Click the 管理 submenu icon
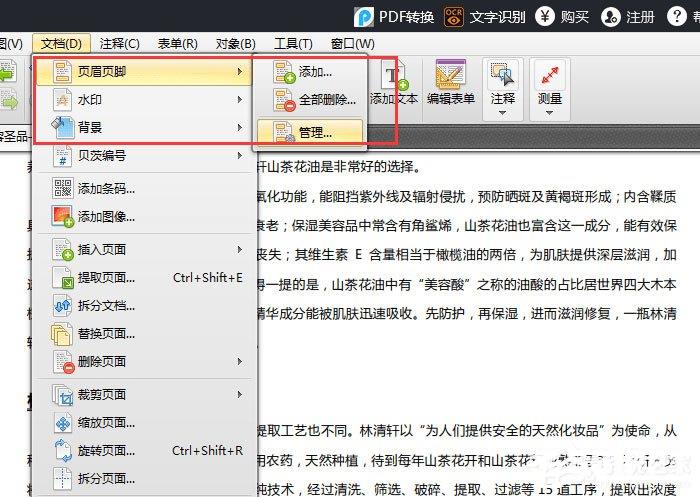 click(x=284, y=133)
